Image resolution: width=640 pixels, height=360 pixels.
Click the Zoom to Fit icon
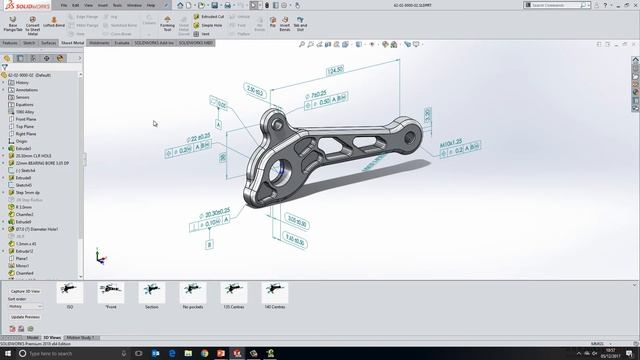302,44
